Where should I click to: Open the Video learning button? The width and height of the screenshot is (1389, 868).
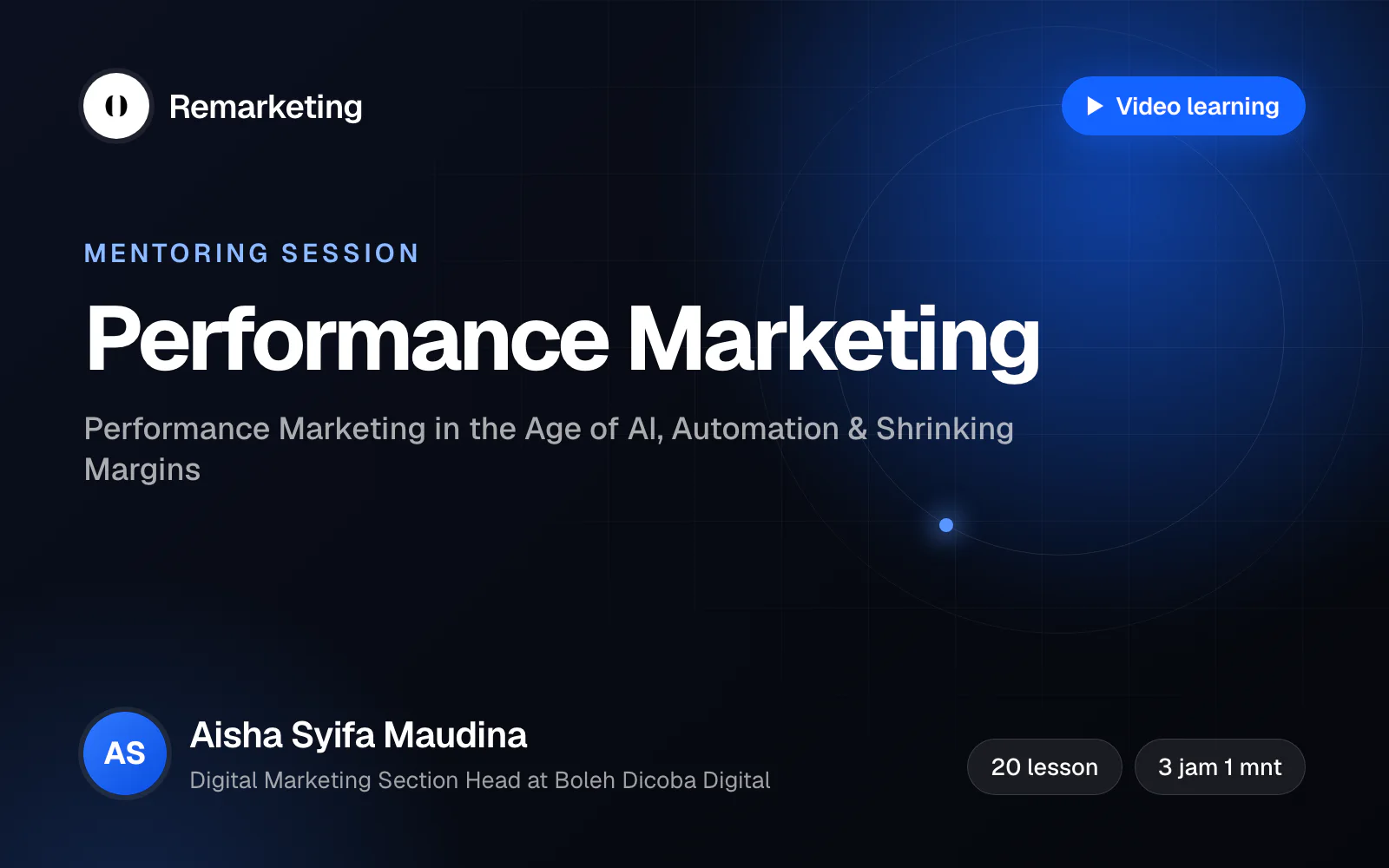[x=1183, y=106]
